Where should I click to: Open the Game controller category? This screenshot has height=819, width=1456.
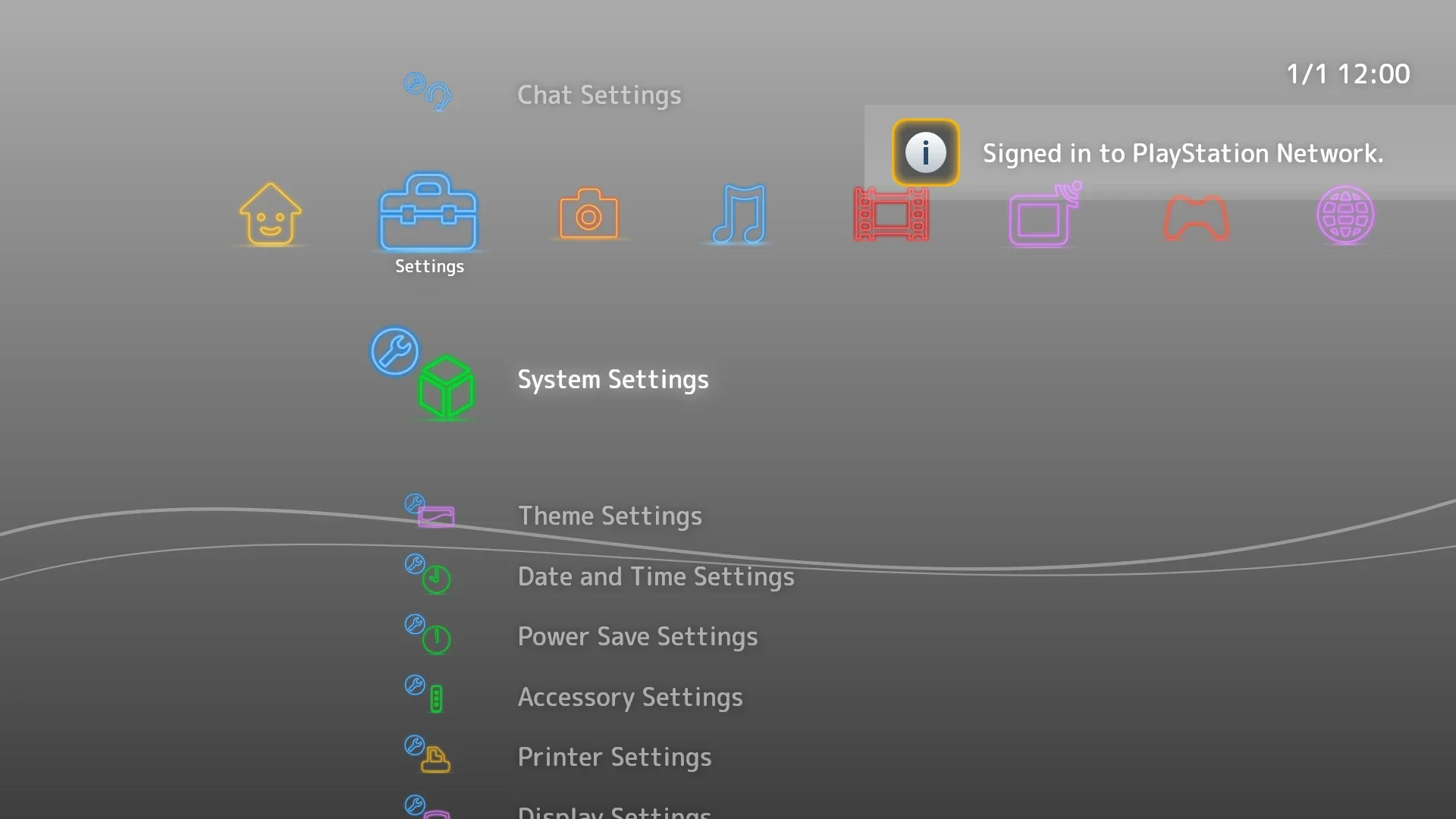(1196, 218)
